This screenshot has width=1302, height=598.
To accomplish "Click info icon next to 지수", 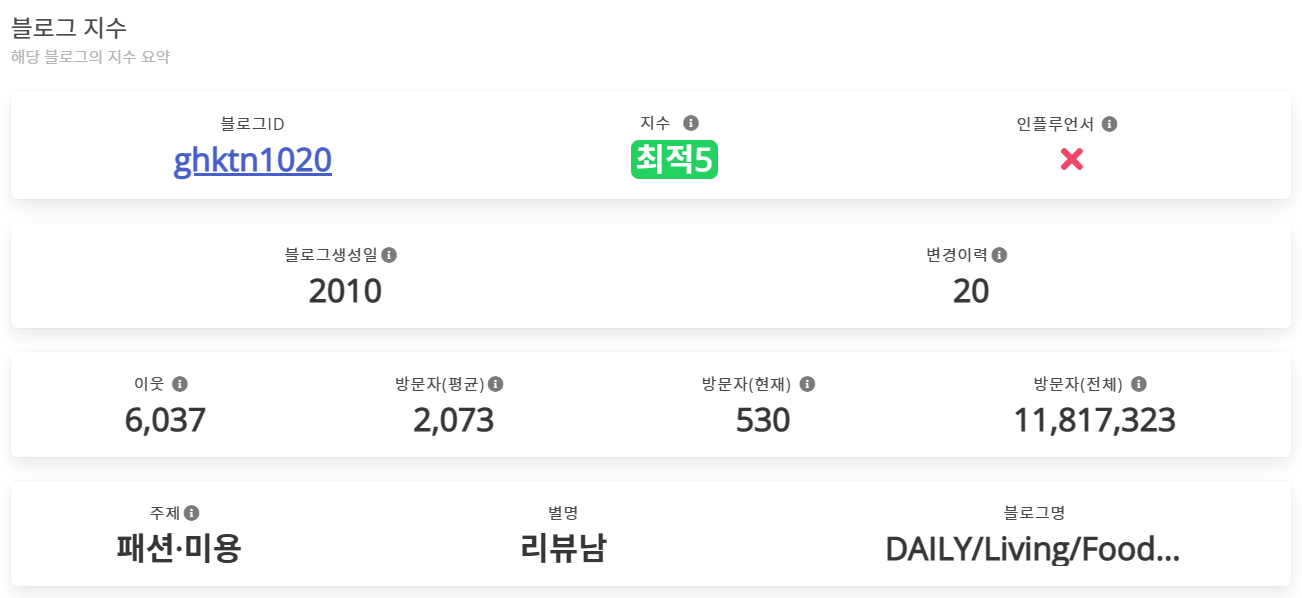I will coord(691,123).
